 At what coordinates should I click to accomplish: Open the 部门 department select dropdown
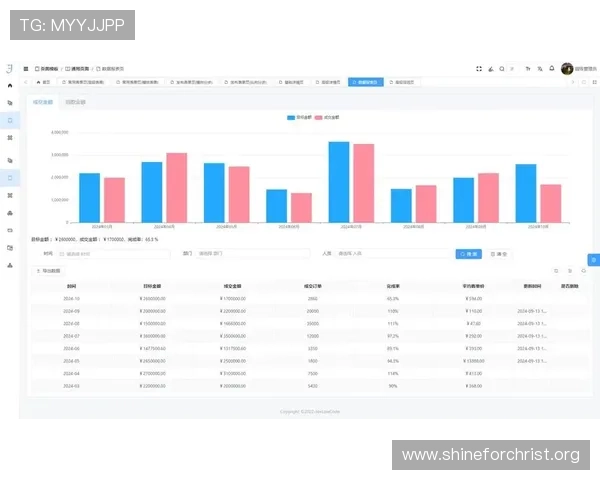tap(250, 254)
